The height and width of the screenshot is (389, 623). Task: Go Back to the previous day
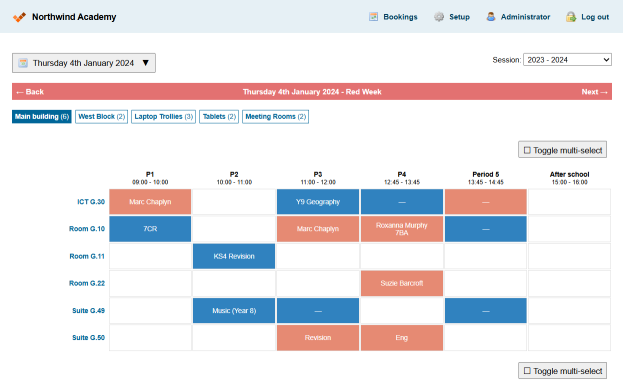pyautogui.click(x=30, y=92)
